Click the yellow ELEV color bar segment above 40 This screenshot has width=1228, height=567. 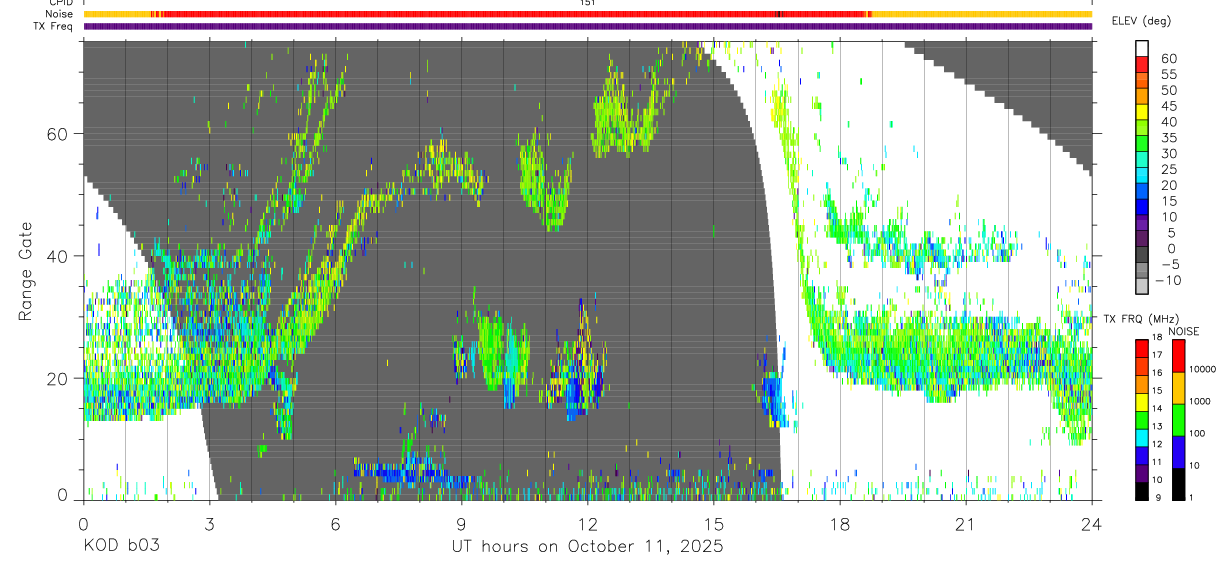click(1142, 112)
